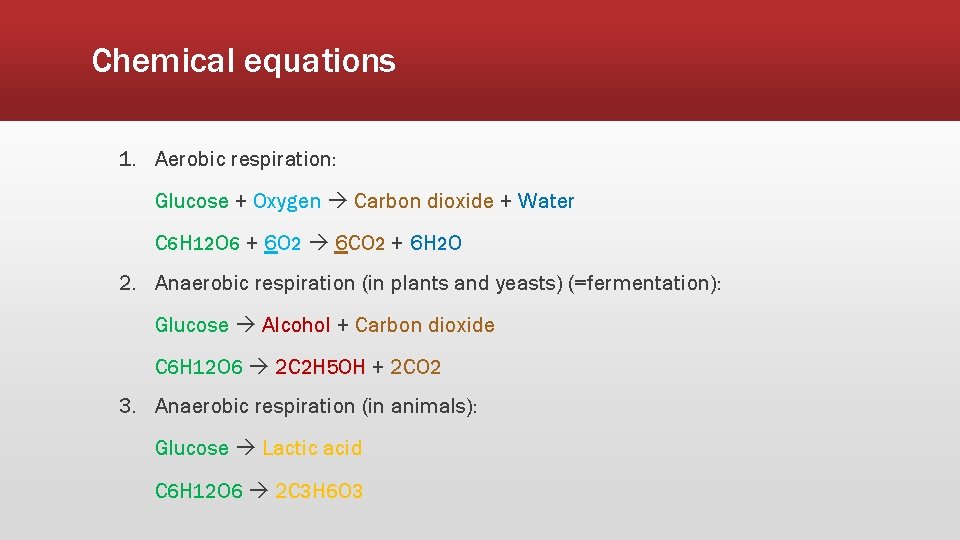Click the 2CO2 formula term

pyautogui.click(x=415, y=367)
